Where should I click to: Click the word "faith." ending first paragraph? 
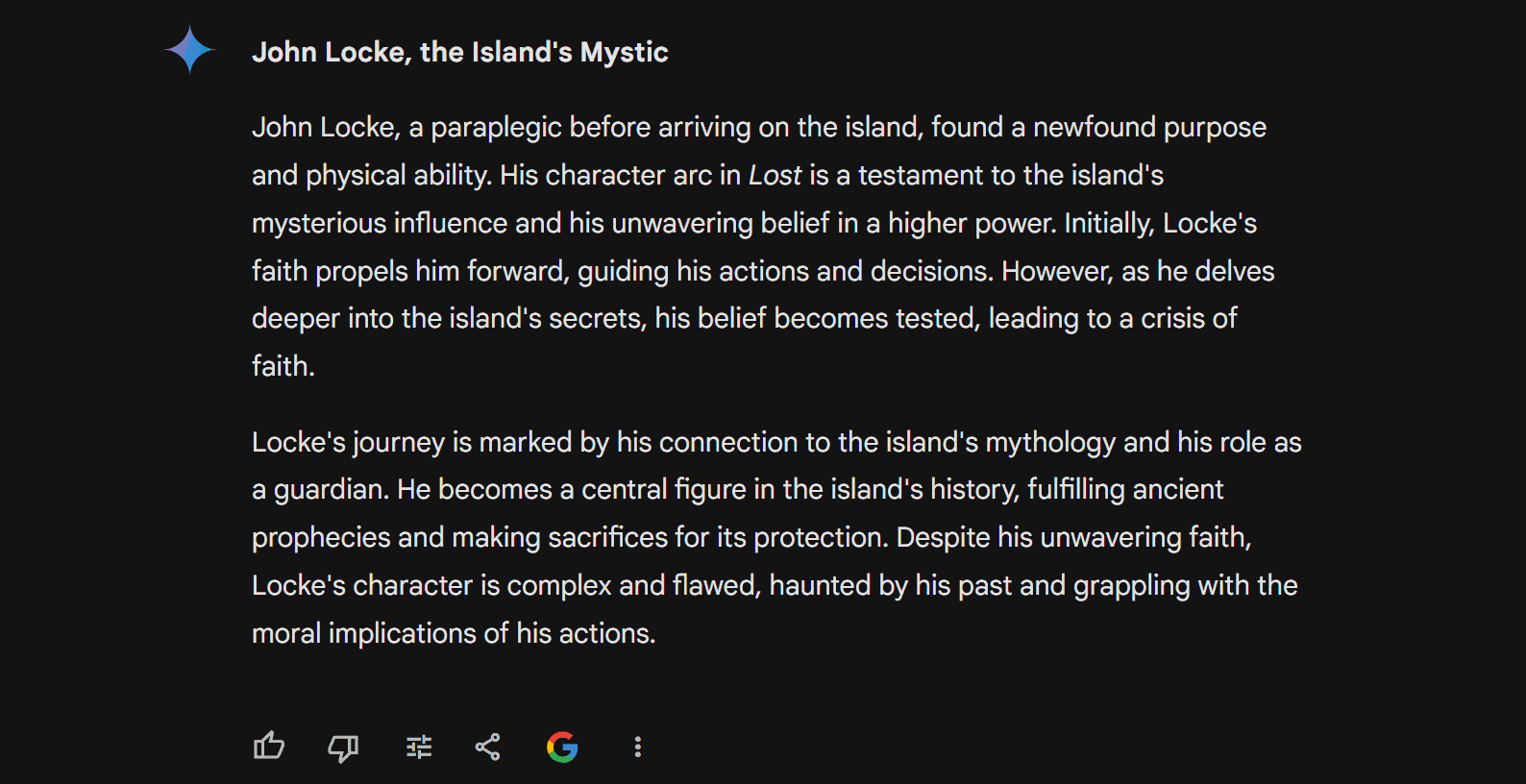tap(283, 366)
